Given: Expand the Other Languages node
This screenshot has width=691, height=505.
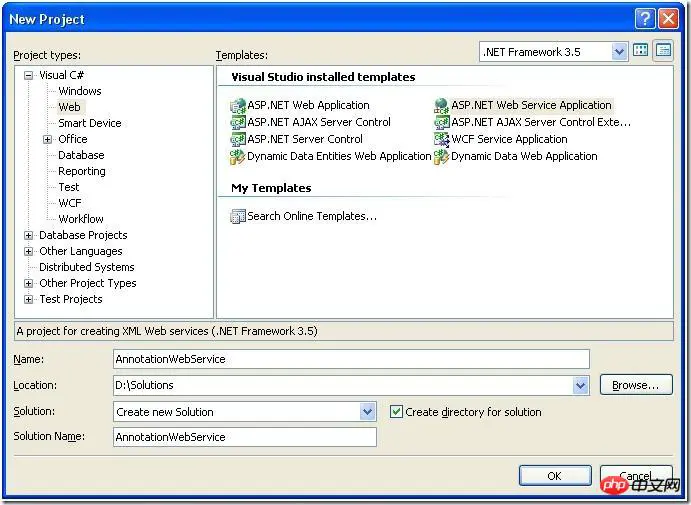Looking at the screenshot, I should 29,251.
